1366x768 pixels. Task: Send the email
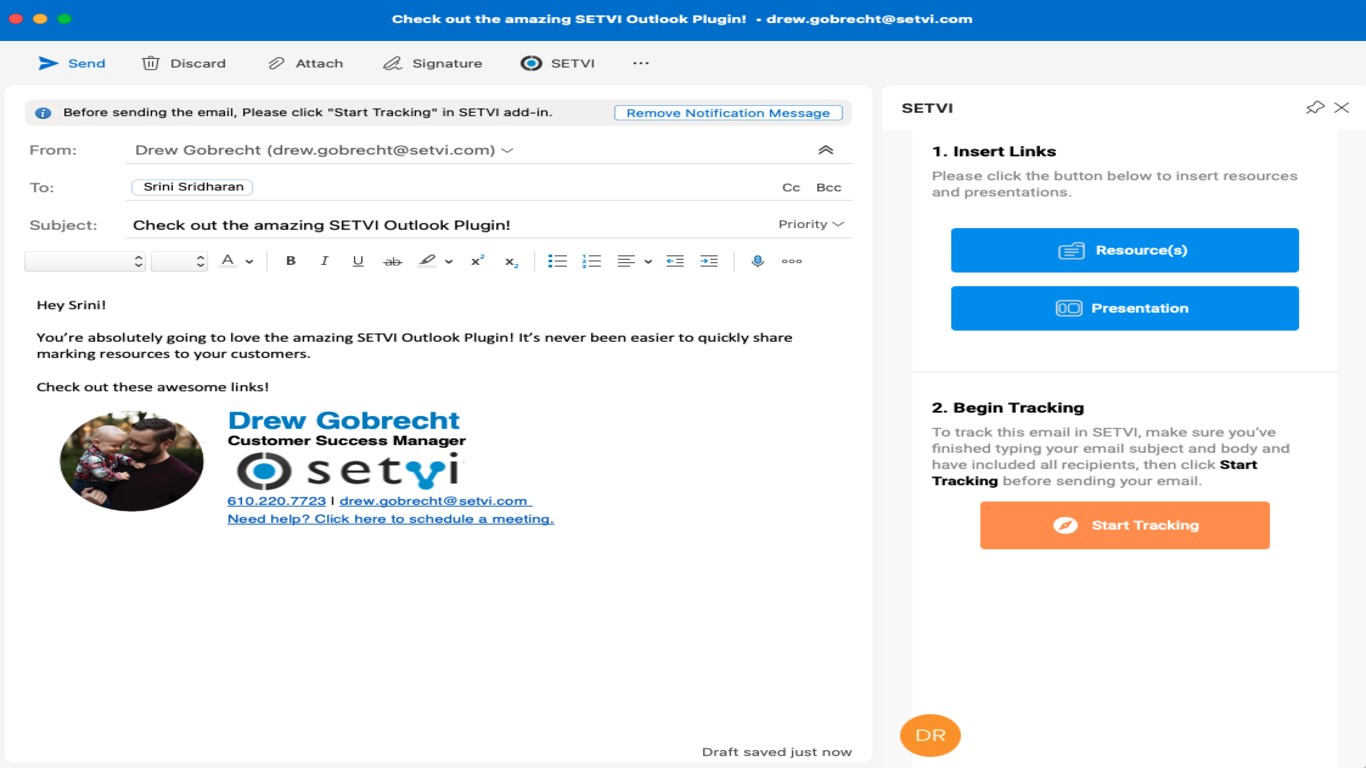click(x=71, y=63)
